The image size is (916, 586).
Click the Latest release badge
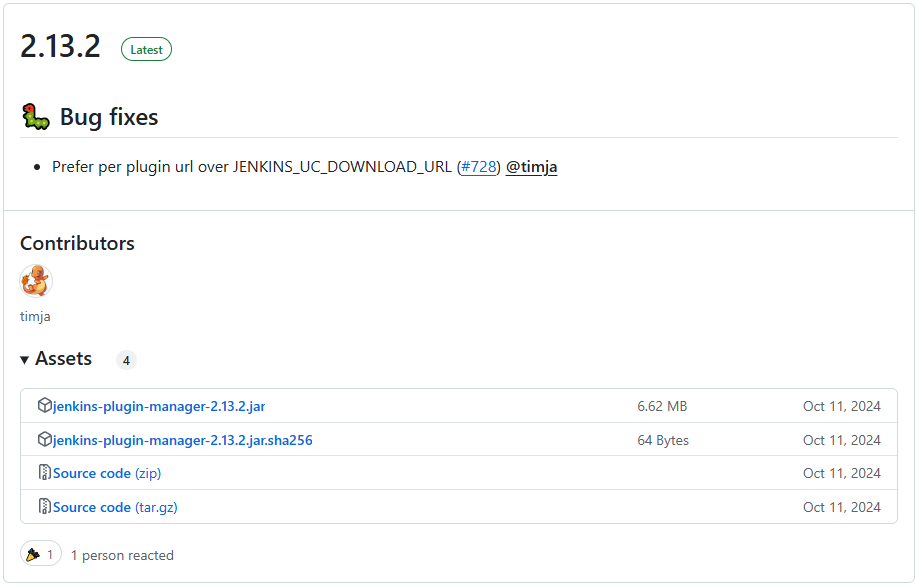coord(146,50)
